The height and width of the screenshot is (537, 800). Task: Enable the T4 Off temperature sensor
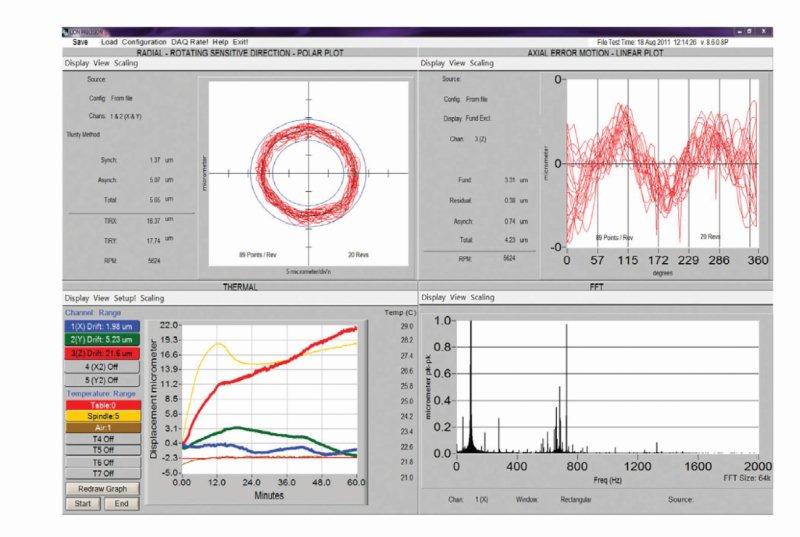[101, 439]
